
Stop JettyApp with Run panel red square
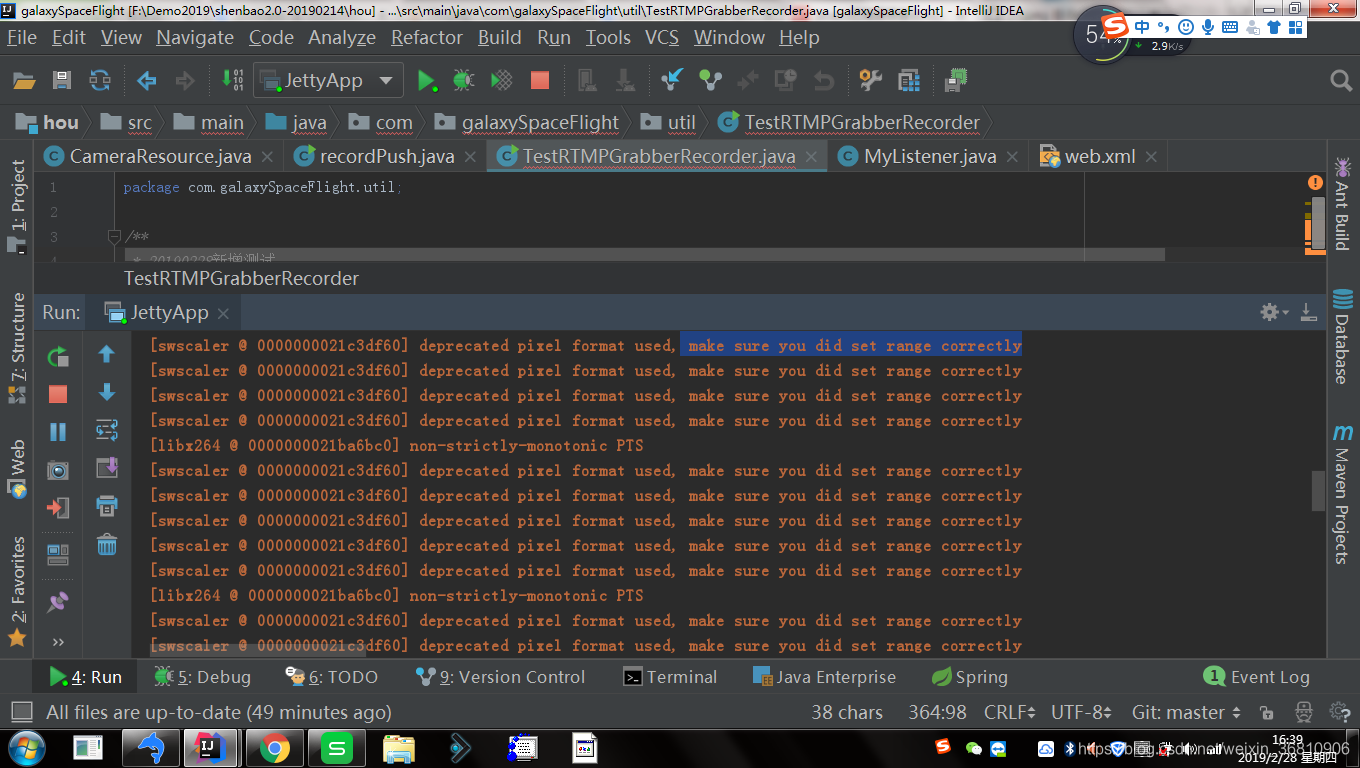[58, 394]
